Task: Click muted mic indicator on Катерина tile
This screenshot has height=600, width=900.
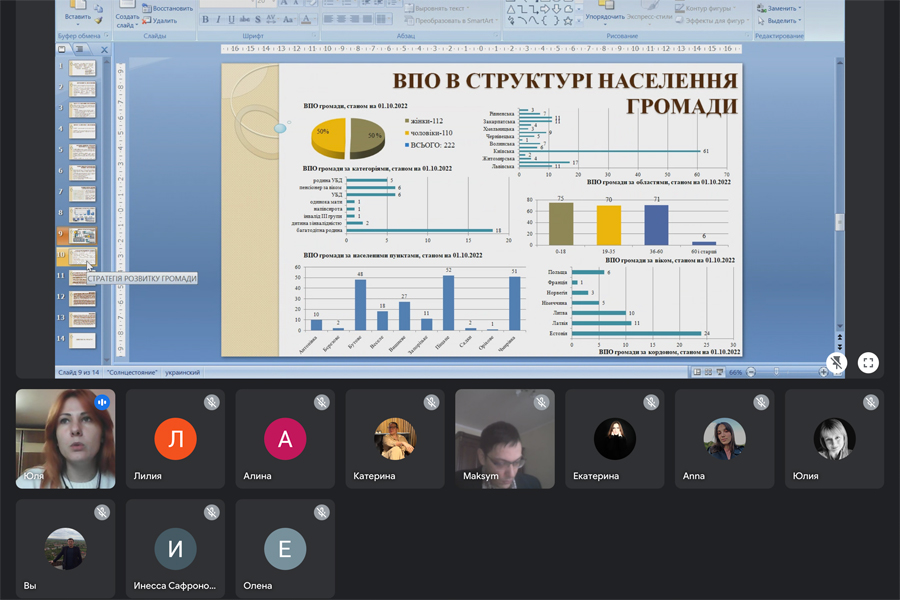Action: tap(432, 402)
